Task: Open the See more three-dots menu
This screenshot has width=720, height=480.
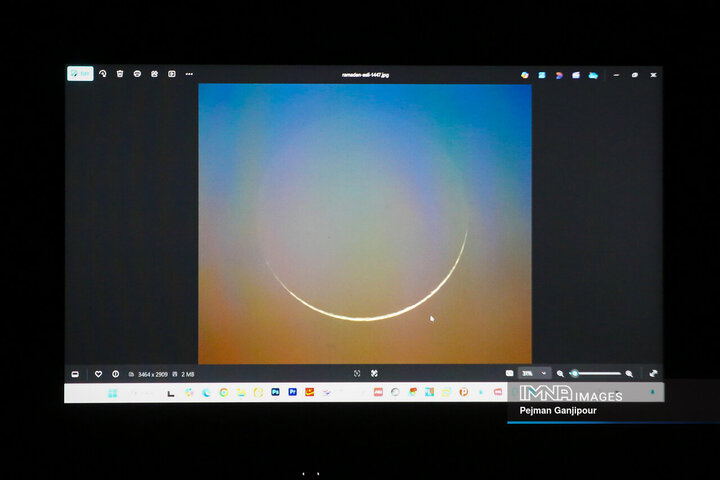Action: 189,73
